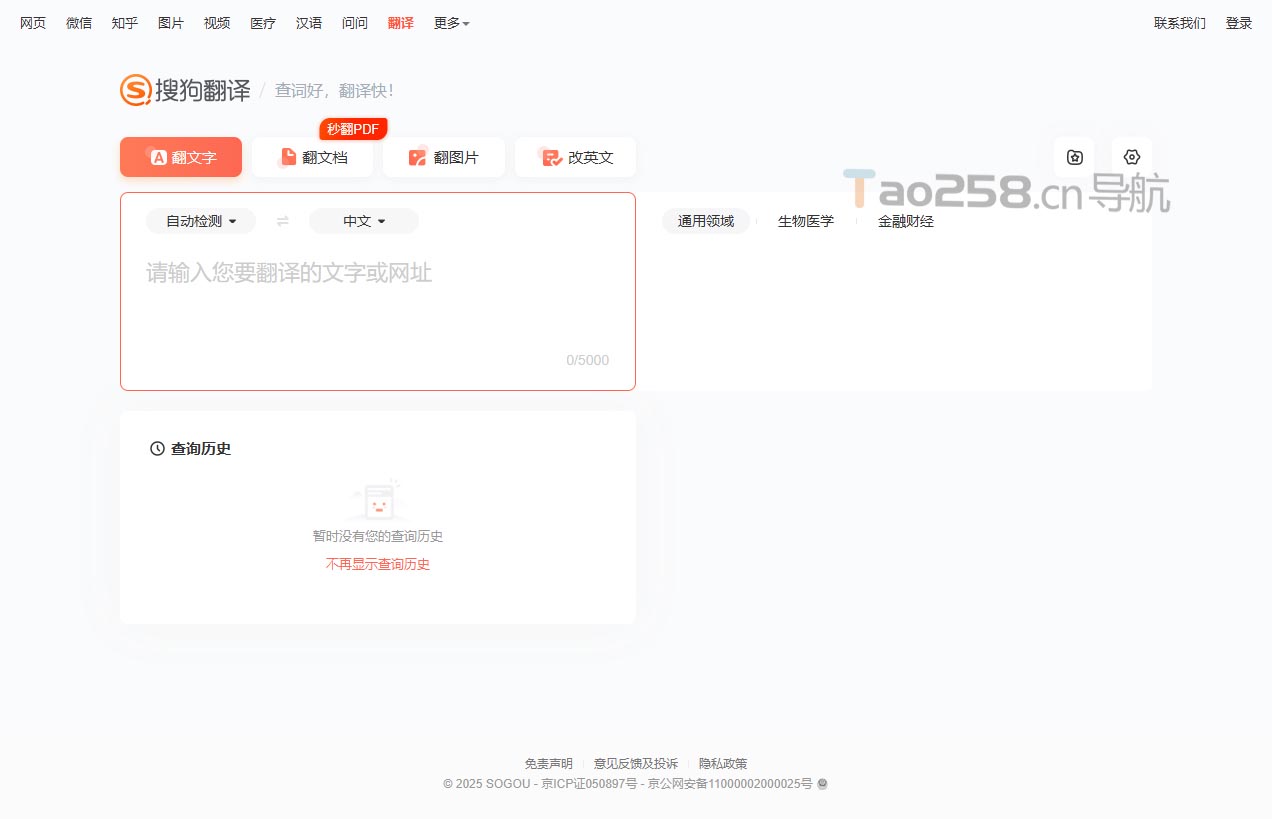Click the 登录 login link
The height and width of the screenshot is (819, 1272).
coord(1239,23)
